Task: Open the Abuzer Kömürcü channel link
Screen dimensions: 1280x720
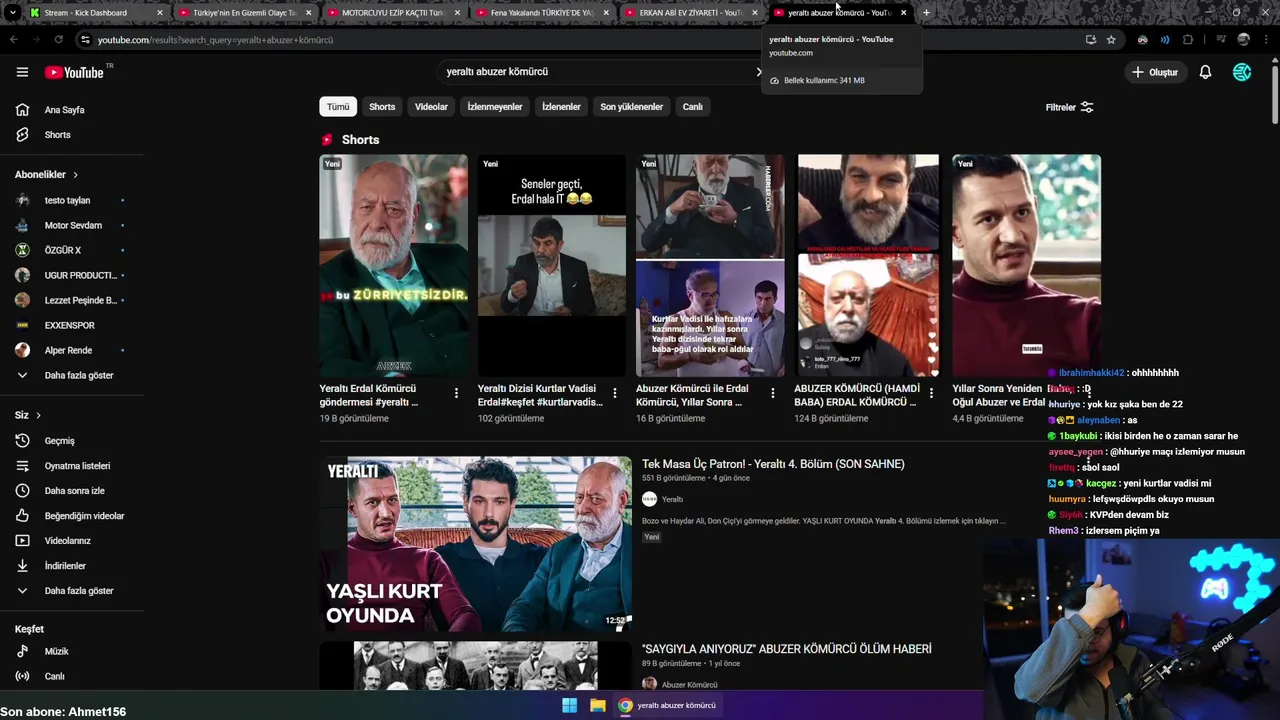Action: tap(689, 685)
